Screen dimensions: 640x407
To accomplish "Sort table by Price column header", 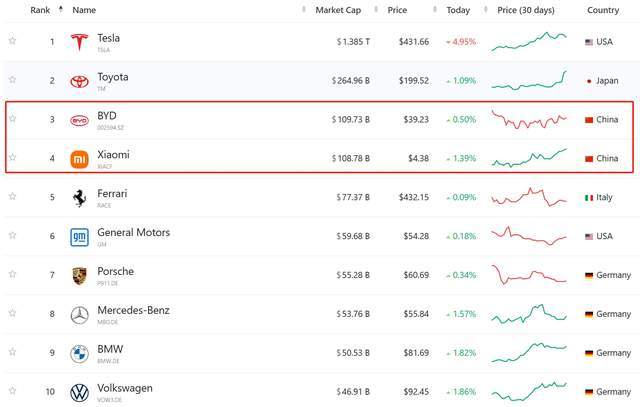I will pyautogui.click(x=397, y=10).
